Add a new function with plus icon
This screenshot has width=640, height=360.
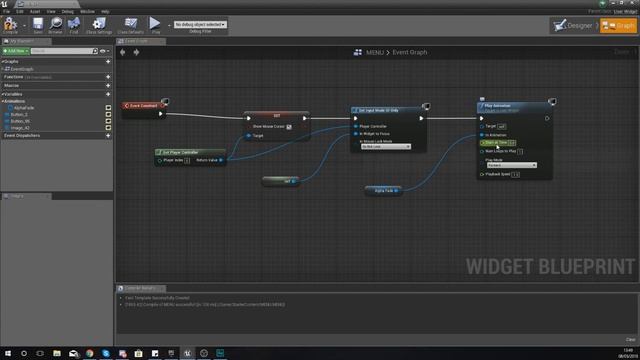coord(108,77)
